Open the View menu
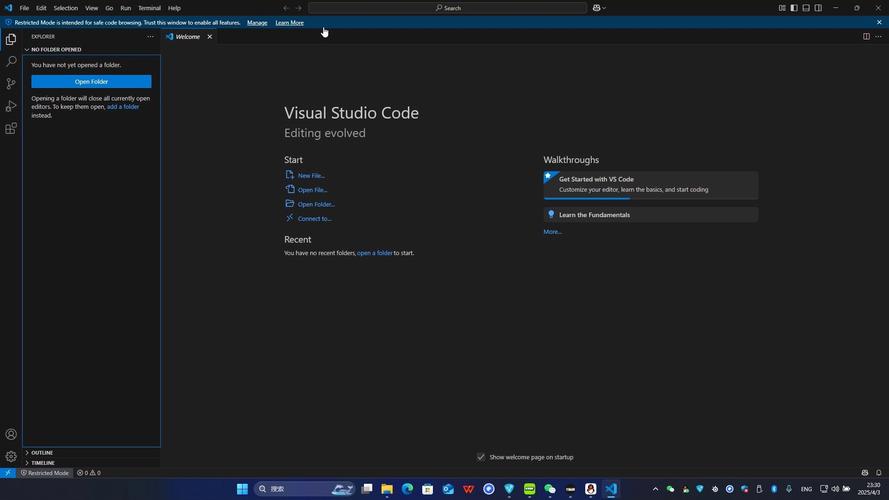This screenshot has width=889, height=500. click(92, 8)
